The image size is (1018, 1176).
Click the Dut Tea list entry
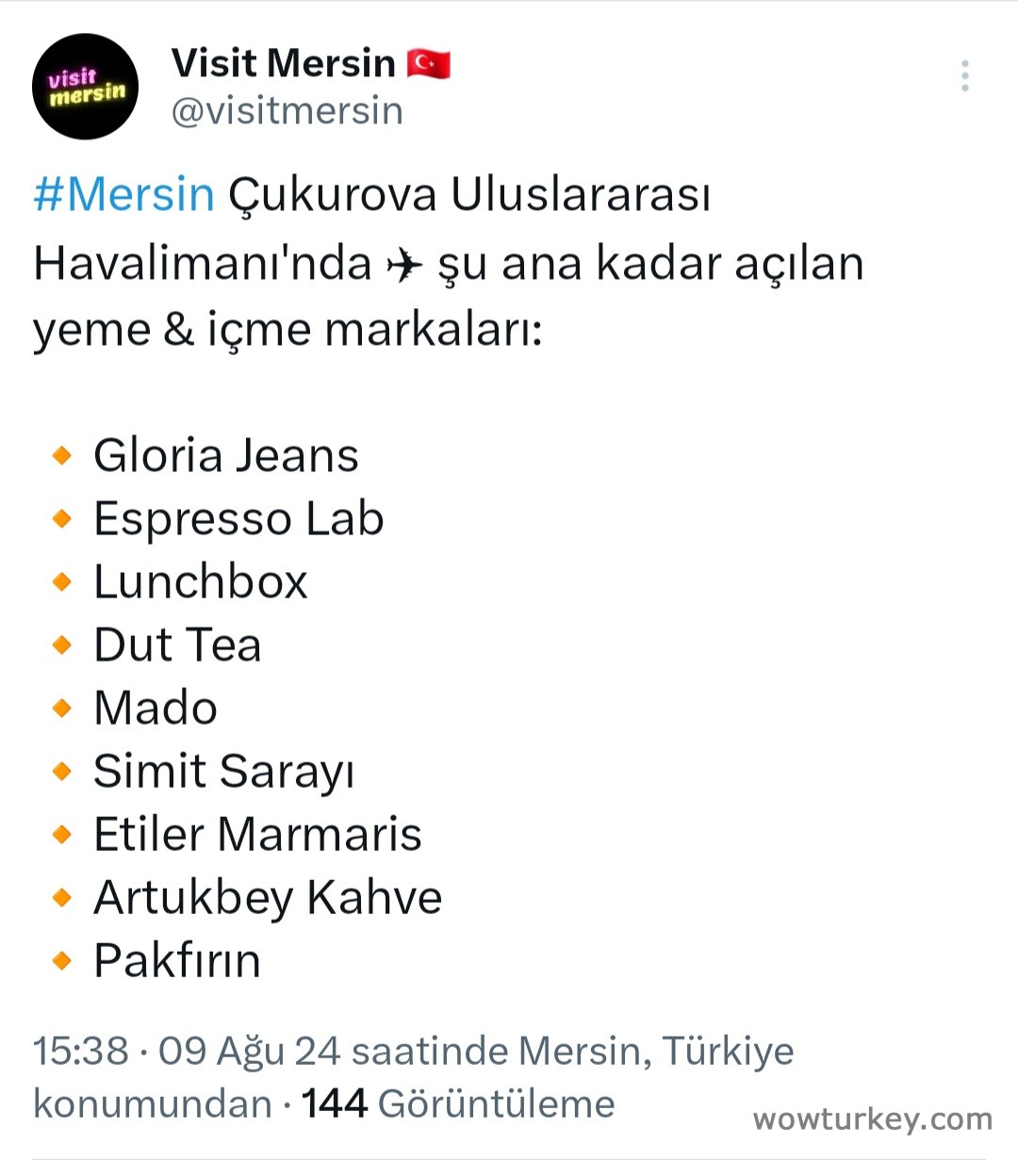click(177, 645)
